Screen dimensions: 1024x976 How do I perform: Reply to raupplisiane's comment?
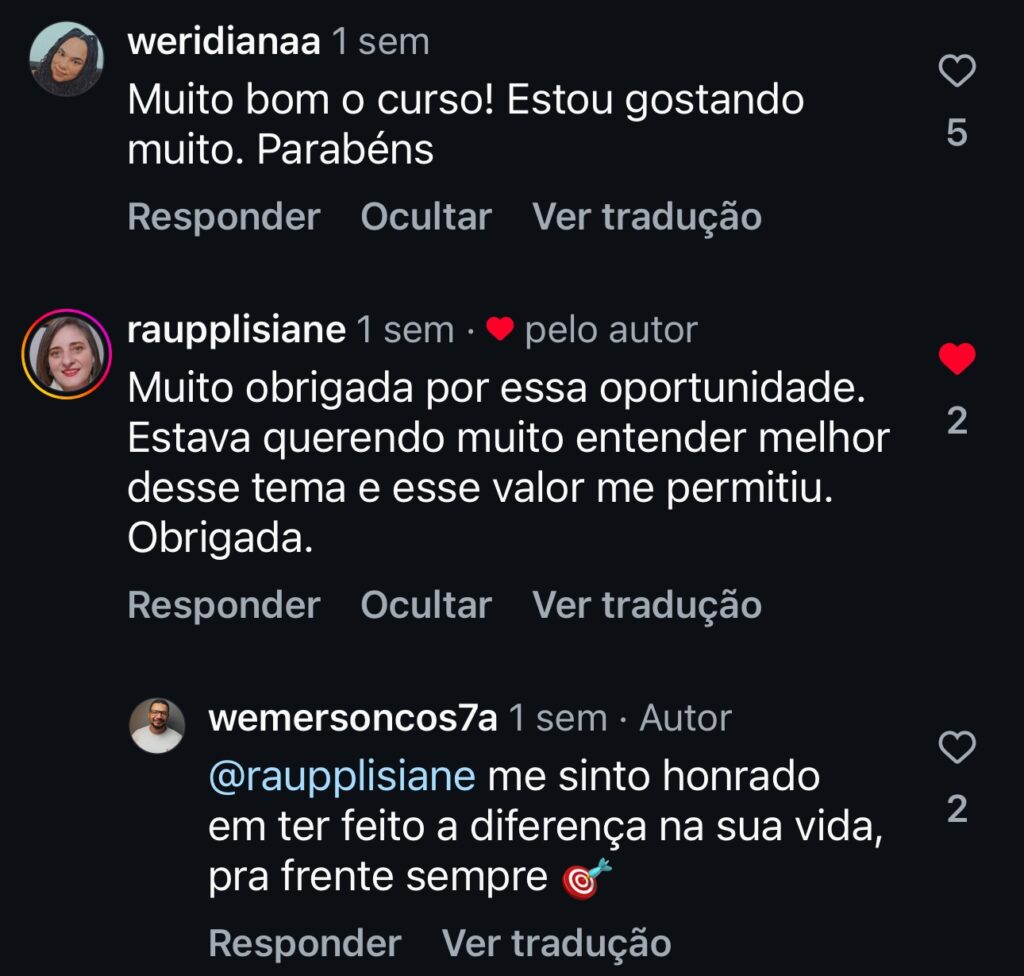click(x=224, y=605)
